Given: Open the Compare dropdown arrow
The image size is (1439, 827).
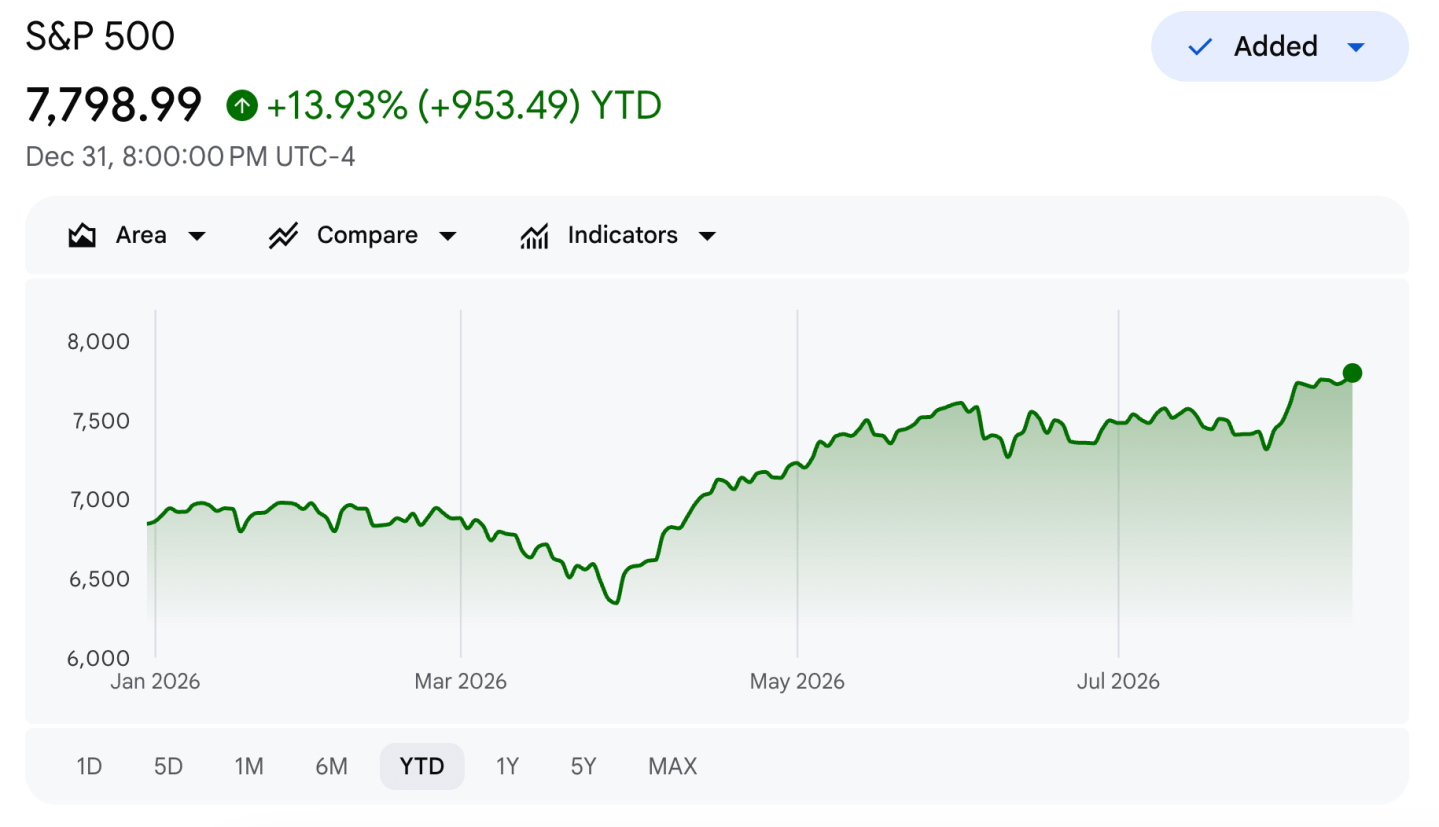Looking at the screenshot, I should [448, 237].
